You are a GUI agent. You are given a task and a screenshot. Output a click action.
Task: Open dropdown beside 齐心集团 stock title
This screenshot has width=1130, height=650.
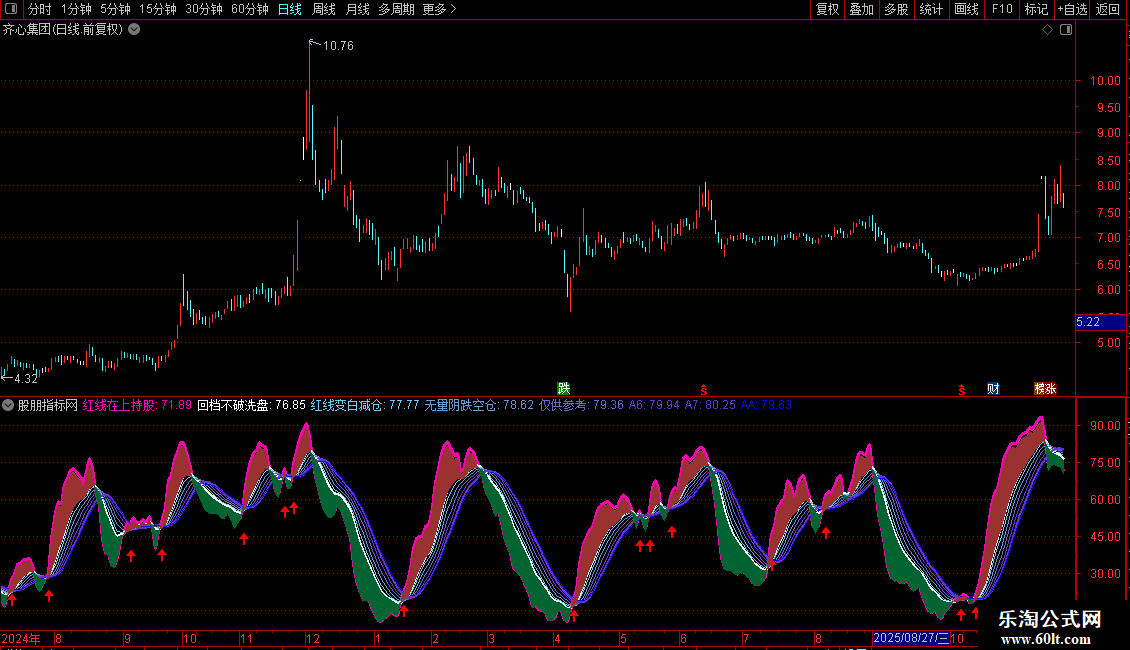pyautogui.click(x=135, y=29)
